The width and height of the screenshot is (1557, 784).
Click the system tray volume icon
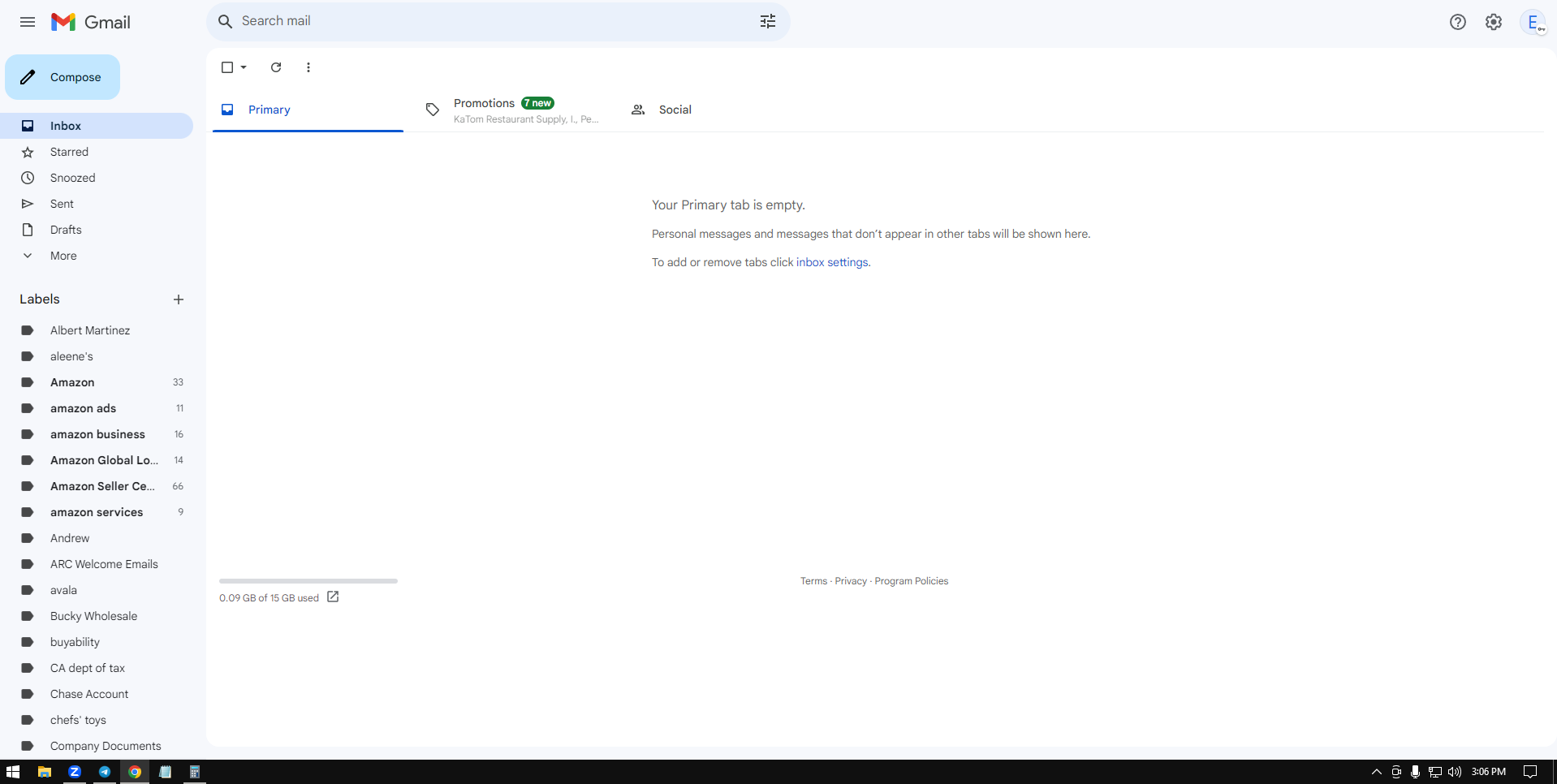(x=1455, y=772)
